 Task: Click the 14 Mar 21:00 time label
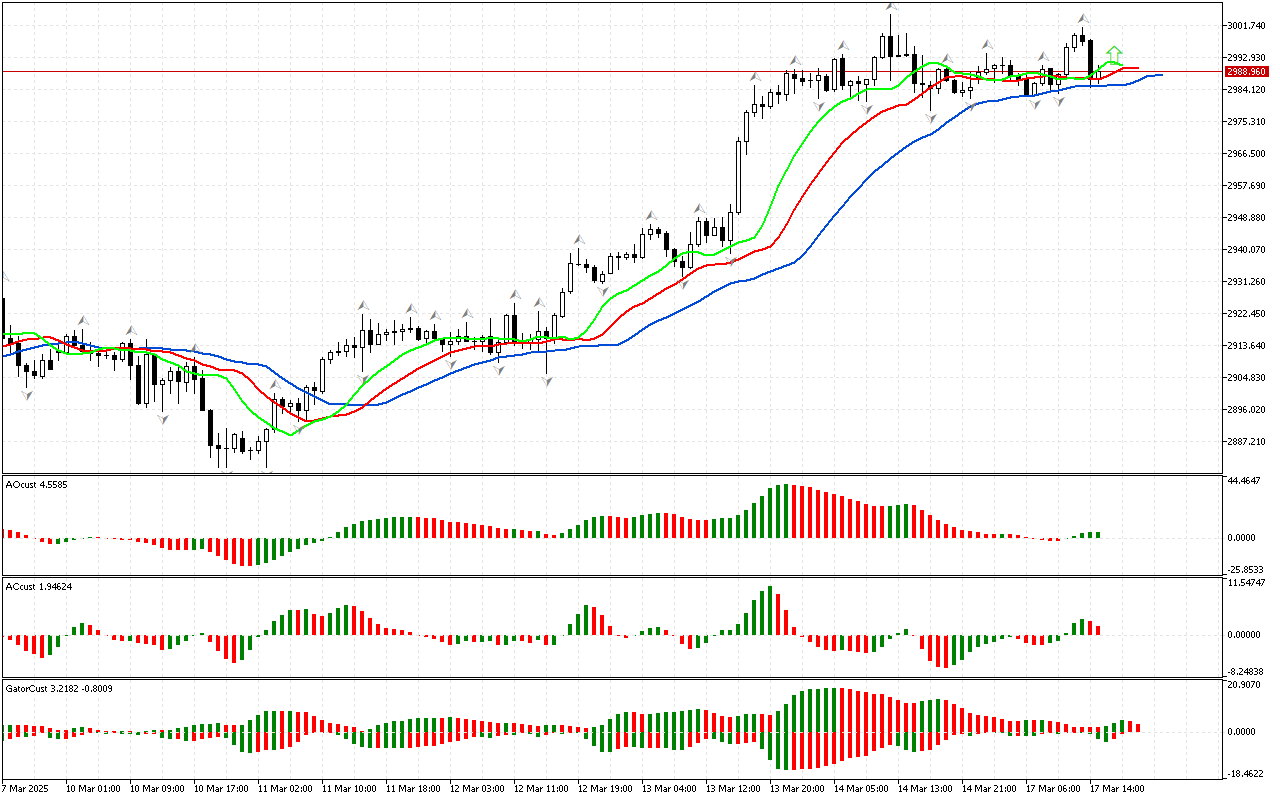point(989,788)
